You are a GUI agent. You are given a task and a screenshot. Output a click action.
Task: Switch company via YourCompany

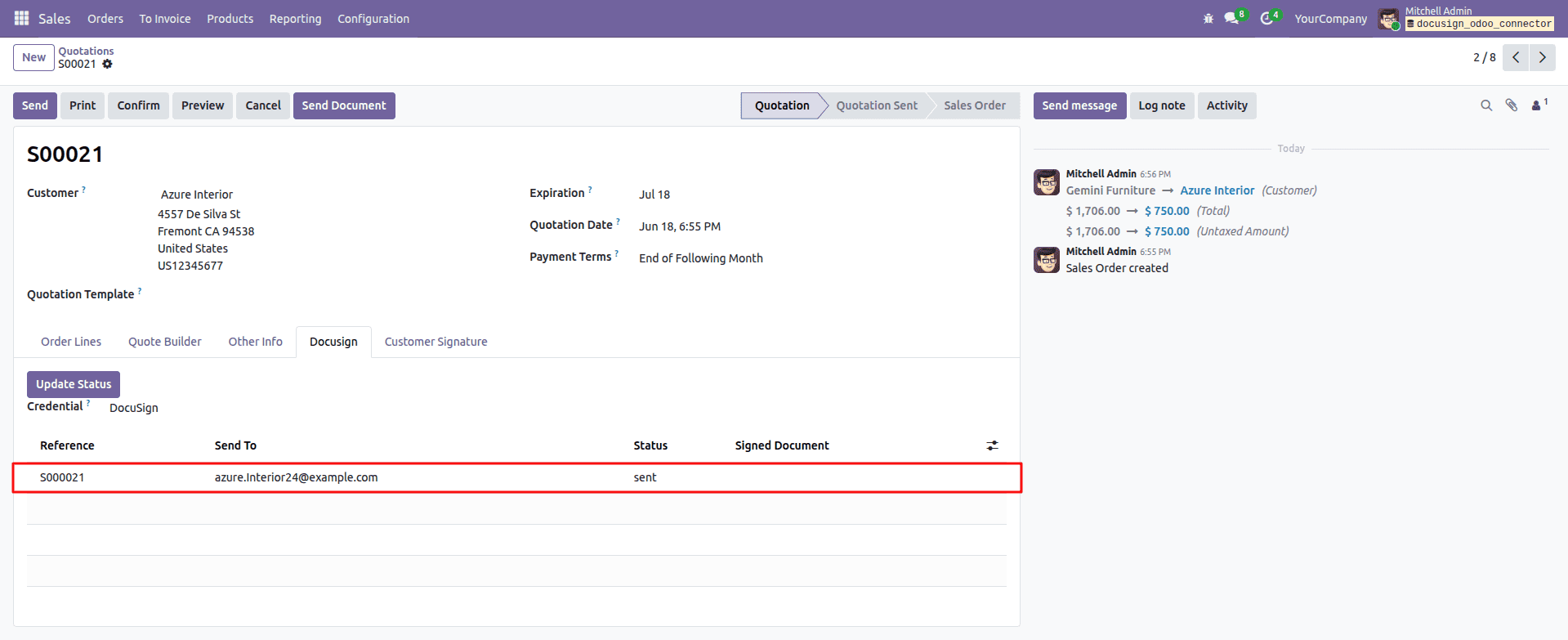click(1330, 18)
